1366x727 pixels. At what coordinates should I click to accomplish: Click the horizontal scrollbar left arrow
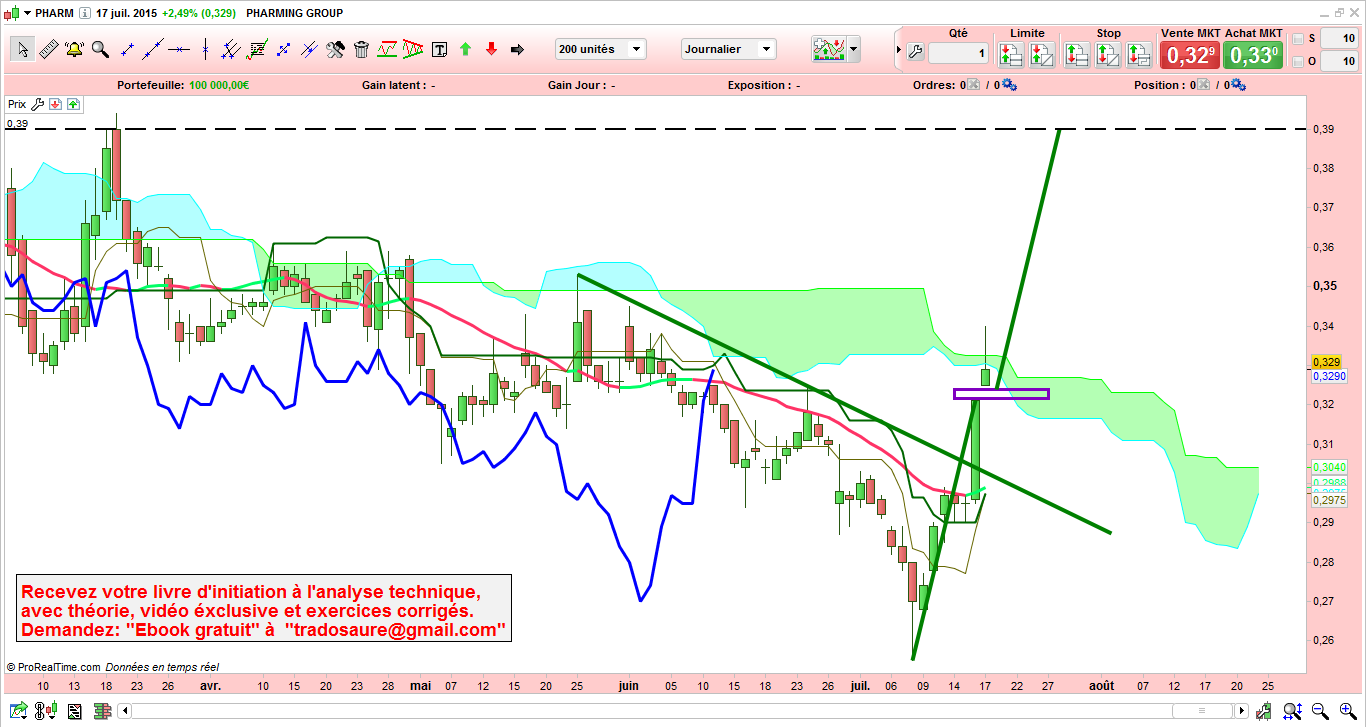pyautogui.click(x=126, y=711)
